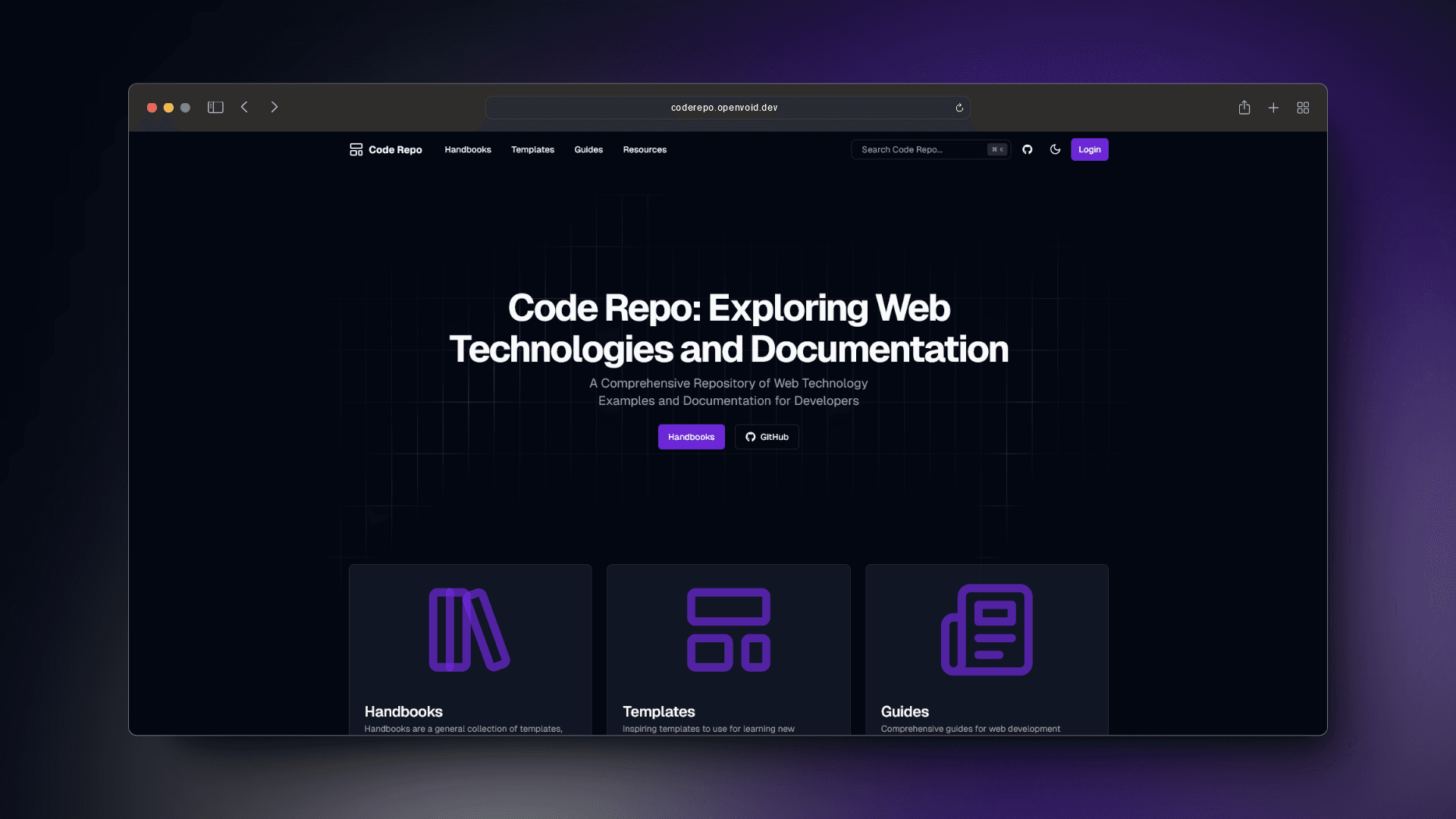Screen dimensions: 1456x819
Task: Click the Handbooks library icon
Action: point(470,630)
